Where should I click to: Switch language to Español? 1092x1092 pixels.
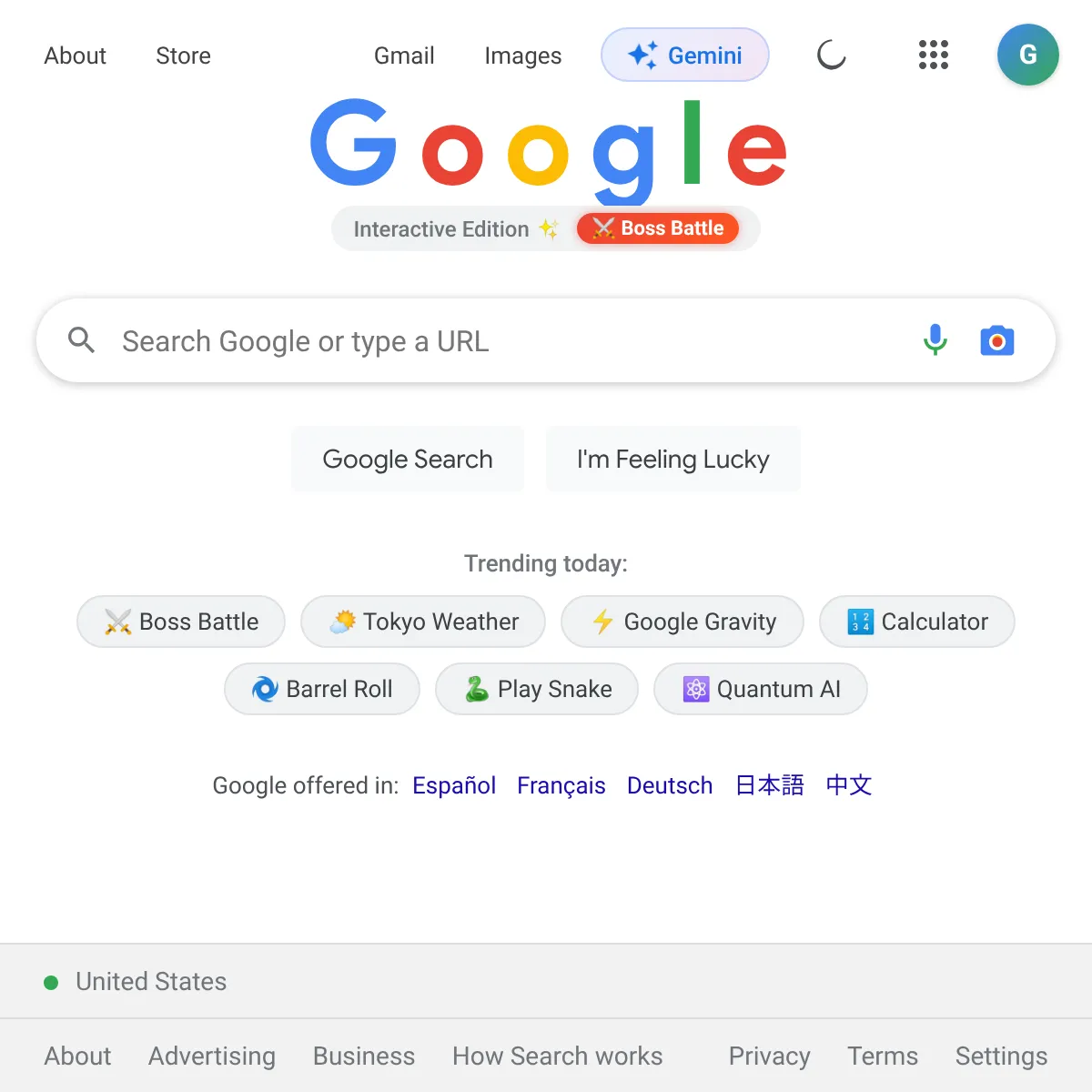pos(454,785)
